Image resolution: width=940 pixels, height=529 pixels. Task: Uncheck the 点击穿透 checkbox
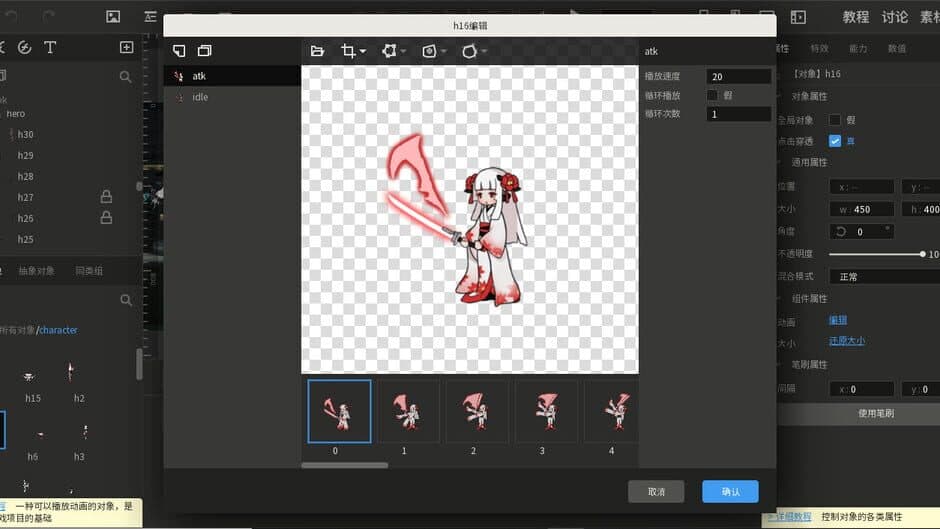(x=834, y=141)
